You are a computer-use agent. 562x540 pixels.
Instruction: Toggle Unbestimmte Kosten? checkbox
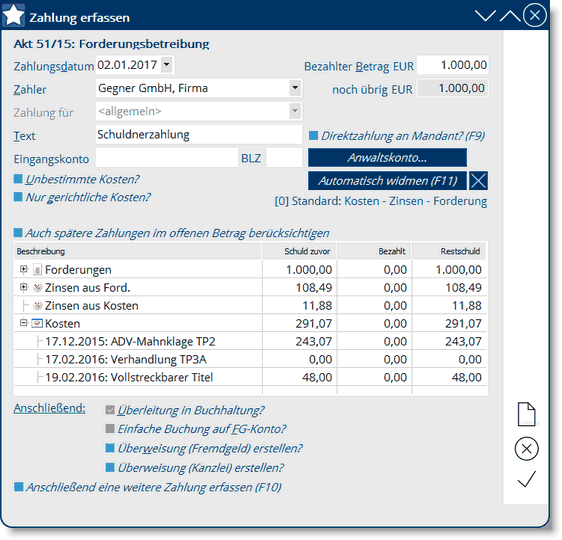click(x=18, y=179)
